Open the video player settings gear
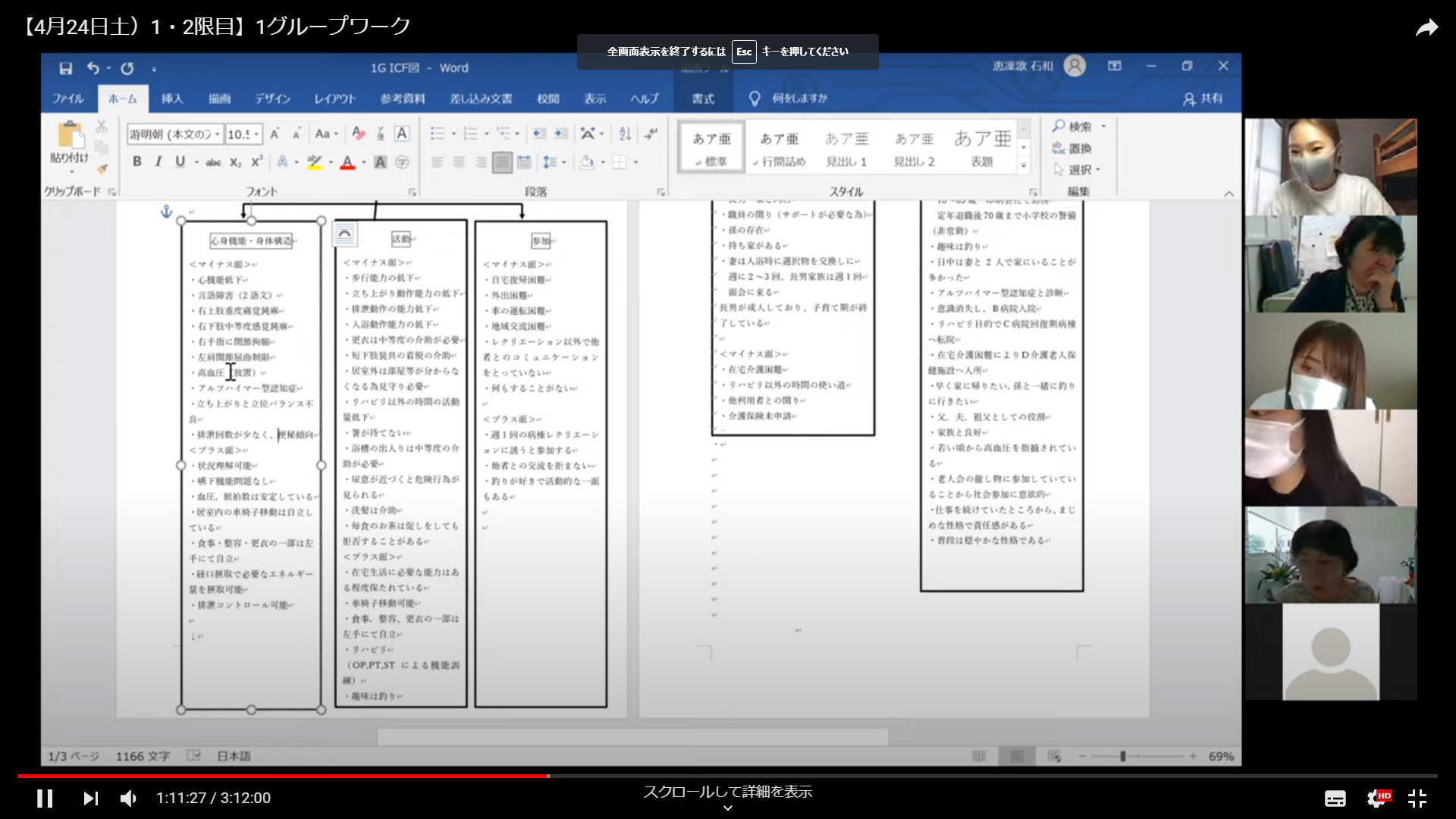Image resolution: width=1456 pixels, height=819 pixels. point(1377,798)
